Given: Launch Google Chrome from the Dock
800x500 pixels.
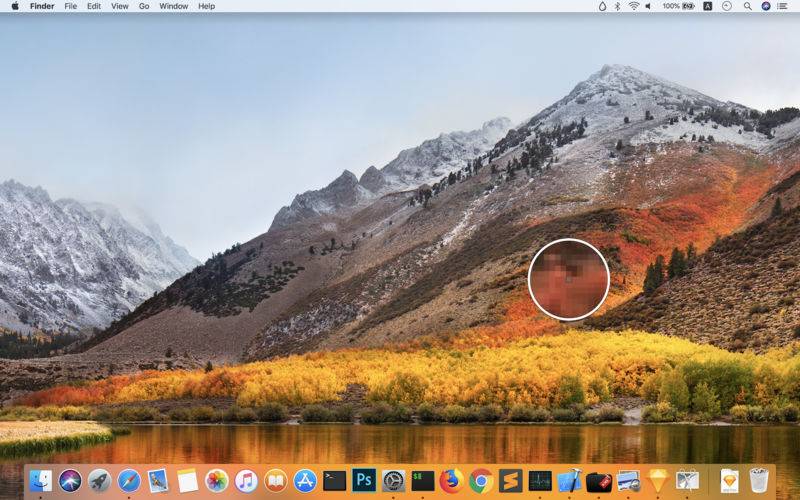Looking at the screenshot, I should (x=481, y=481).
